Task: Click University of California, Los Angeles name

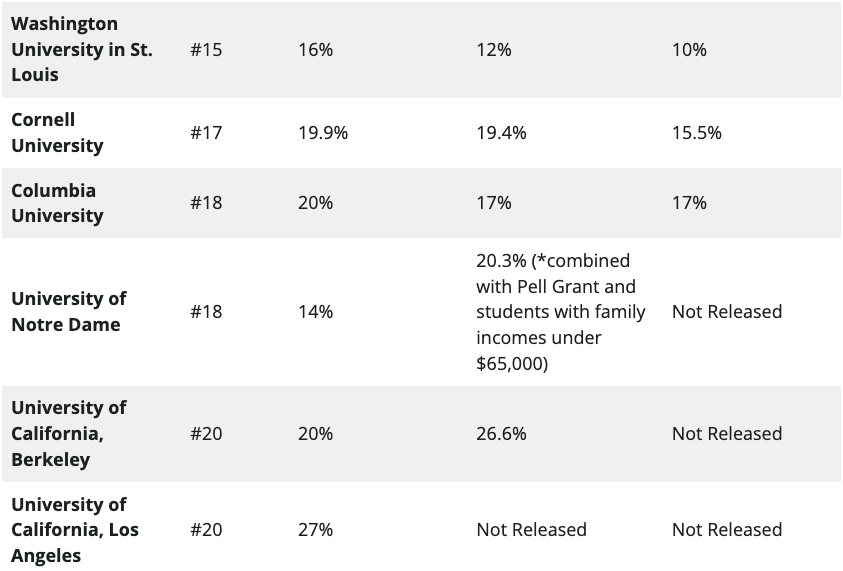Action: click(75, 530)
